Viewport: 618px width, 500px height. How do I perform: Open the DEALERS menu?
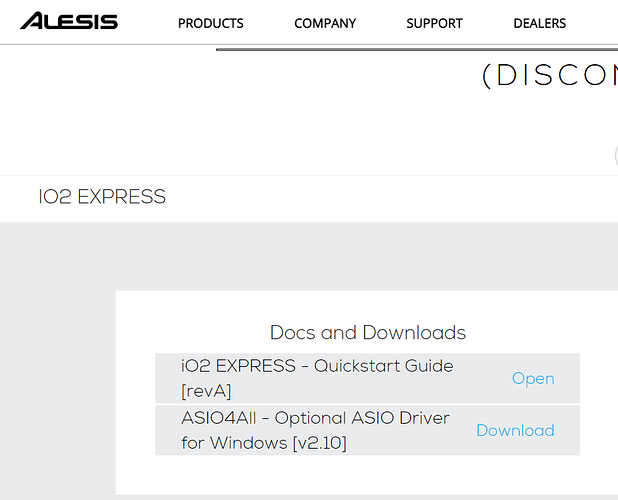540,23
